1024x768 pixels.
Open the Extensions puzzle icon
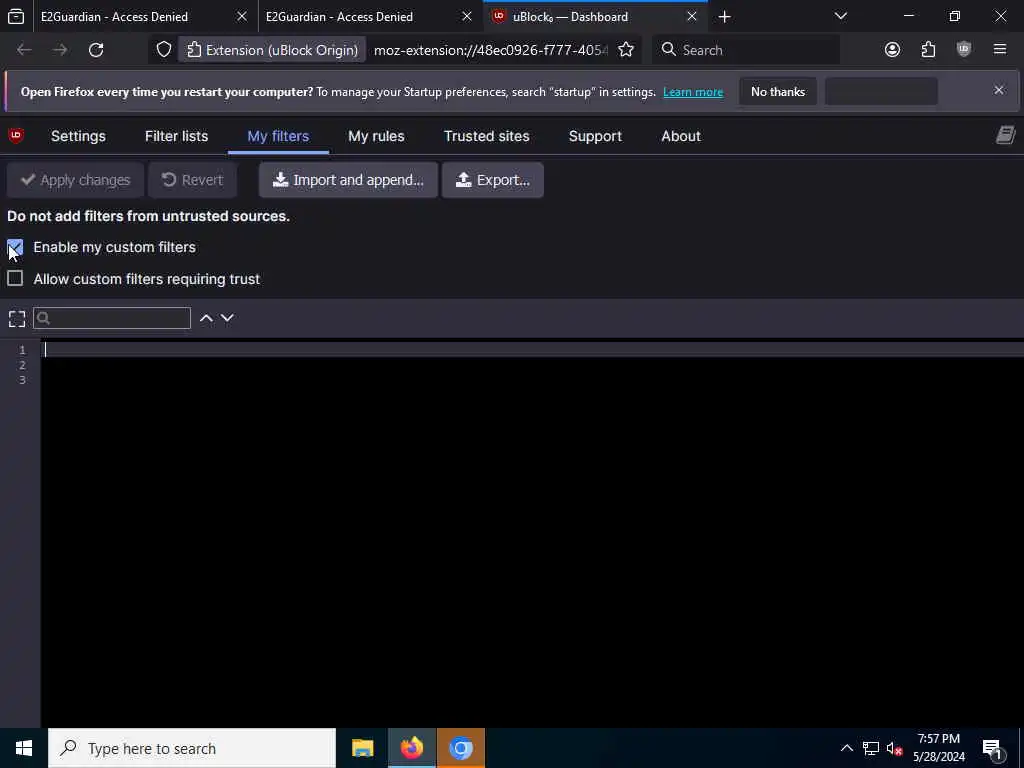tap(928, 50)
